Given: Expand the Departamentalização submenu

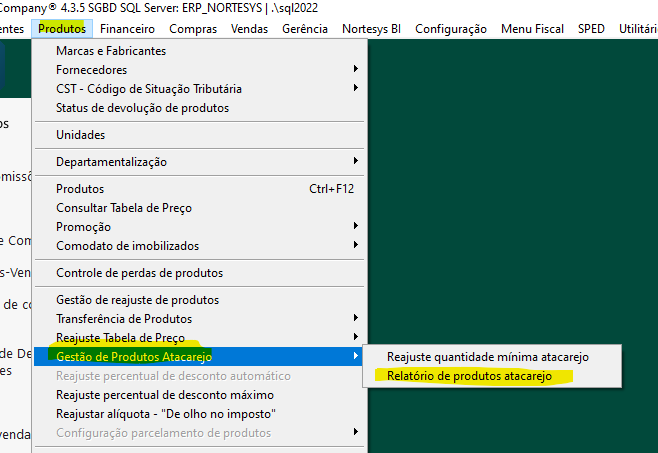Looking at the screenshot, I should 111,162.
